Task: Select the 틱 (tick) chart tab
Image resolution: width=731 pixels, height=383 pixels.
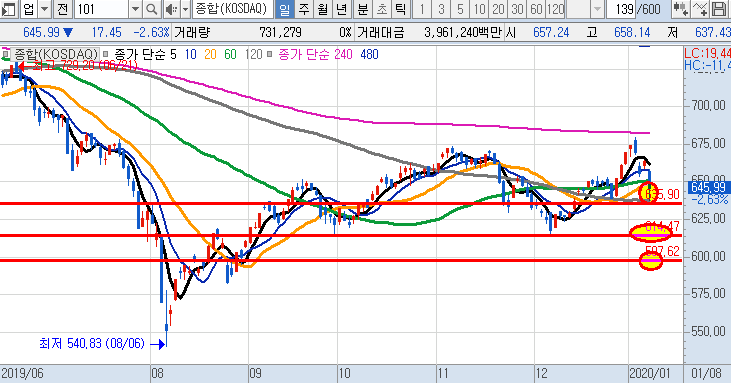Action: click(400, 9)
